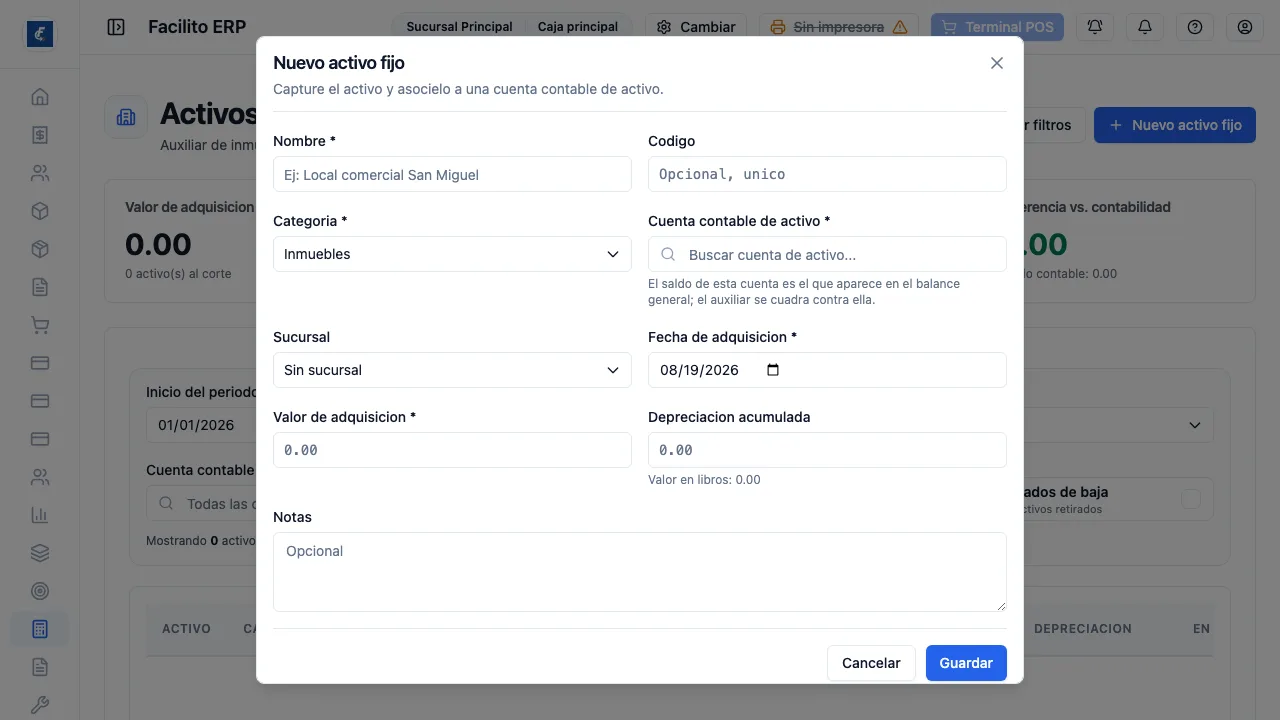Click inside the Notas textarea

640,572
